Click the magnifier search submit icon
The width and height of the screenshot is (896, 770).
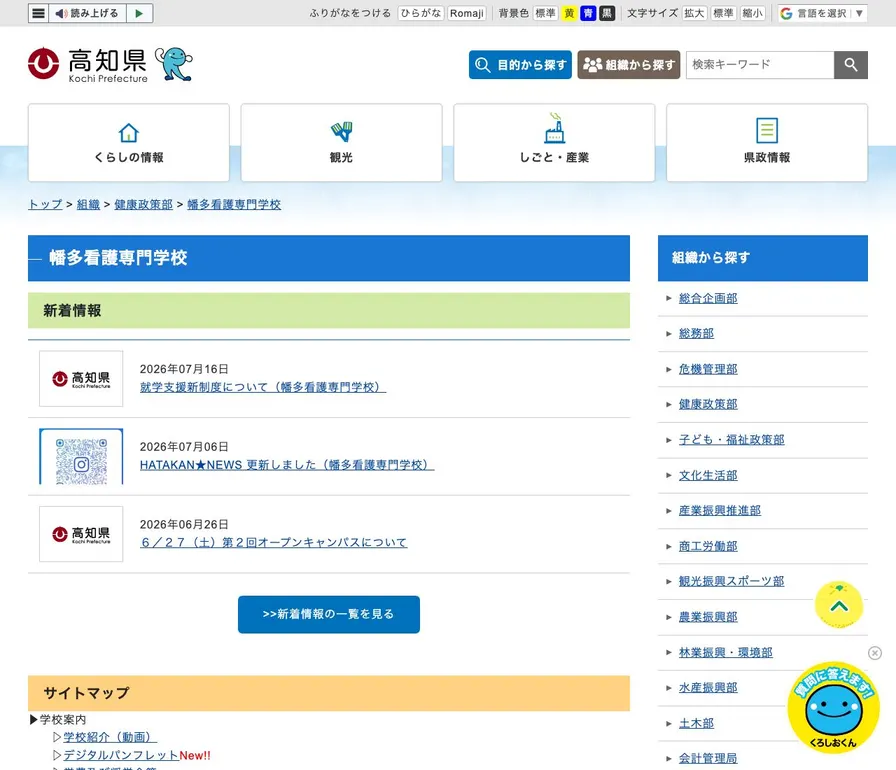(851, 65)
